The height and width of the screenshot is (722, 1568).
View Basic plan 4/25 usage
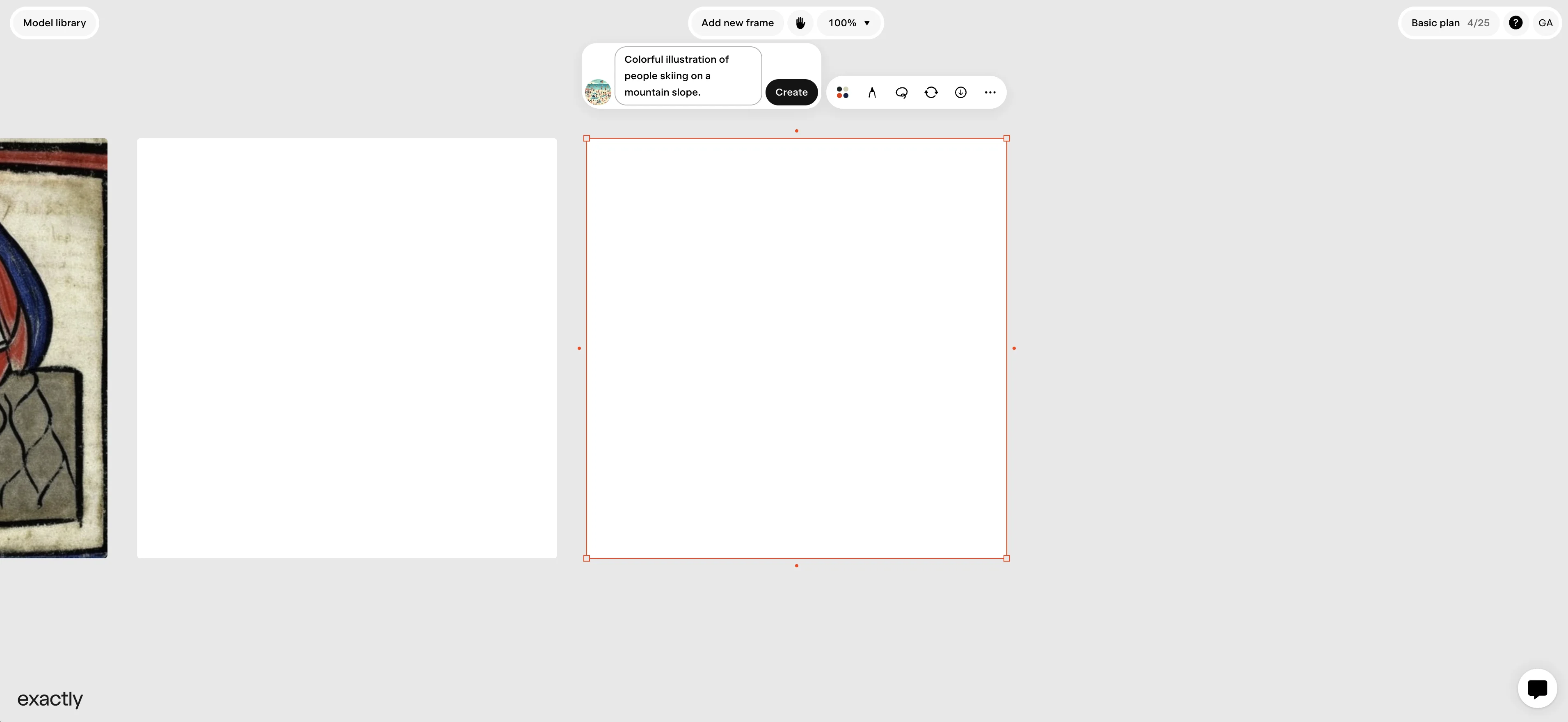point(1450,23)
